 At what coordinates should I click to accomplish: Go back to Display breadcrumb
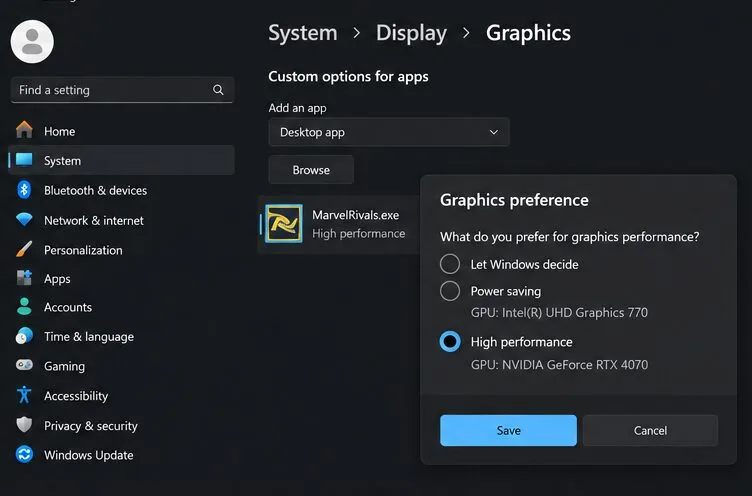coord(411,33)
